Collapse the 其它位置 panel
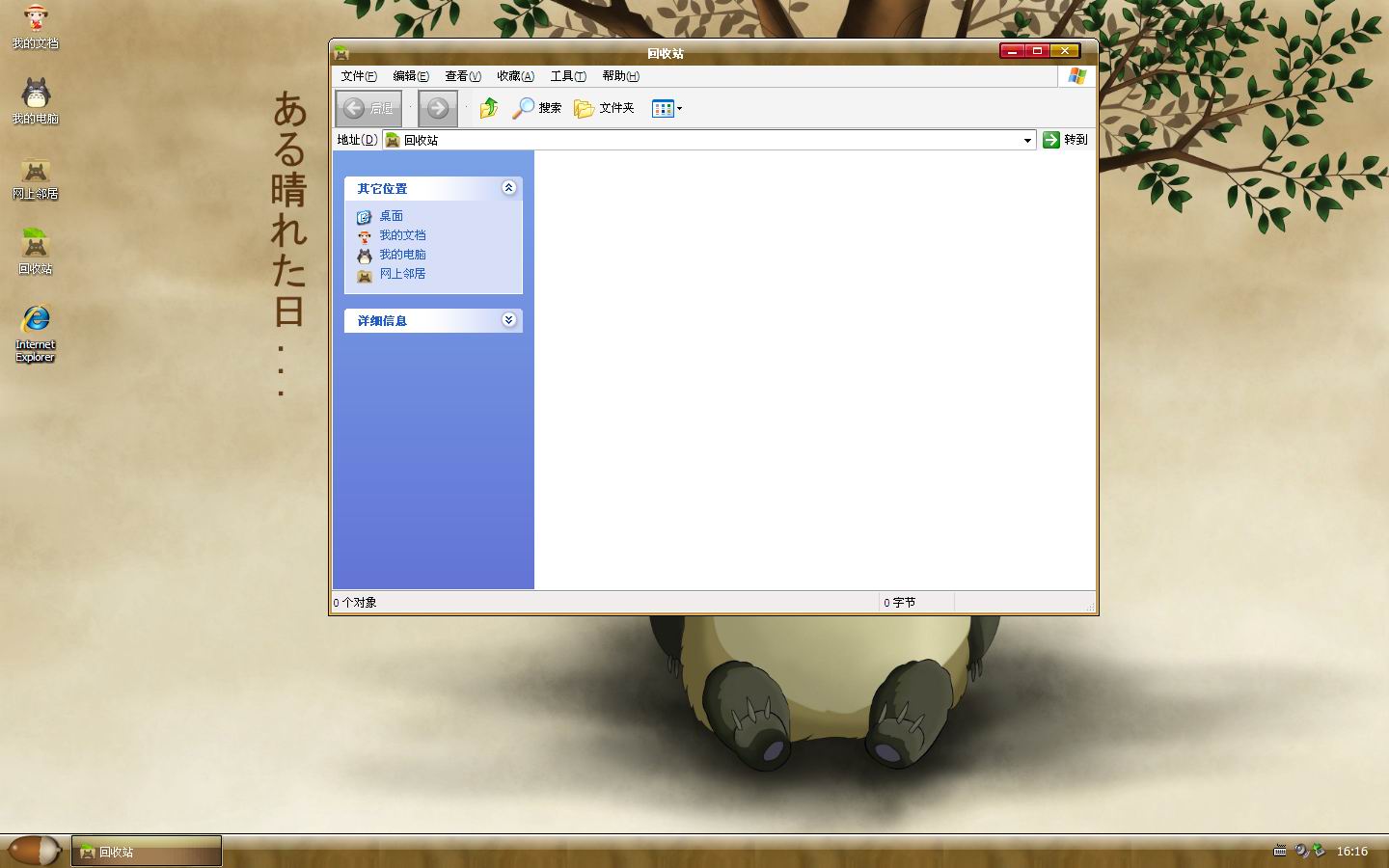Screen dimensions: 1389x868 tap(508, 188)
